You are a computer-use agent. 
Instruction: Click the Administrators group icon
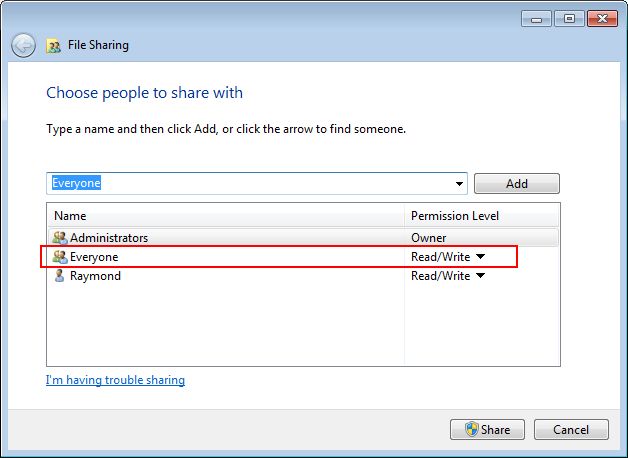[60, 237]
